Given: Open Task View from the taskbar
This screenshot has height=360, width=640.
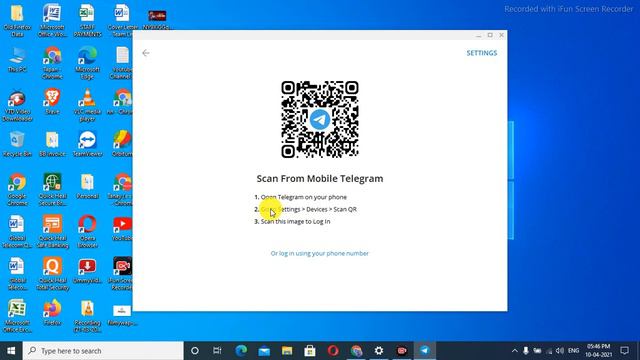Looking at the screenshot, I should click(x=217, y=351).
